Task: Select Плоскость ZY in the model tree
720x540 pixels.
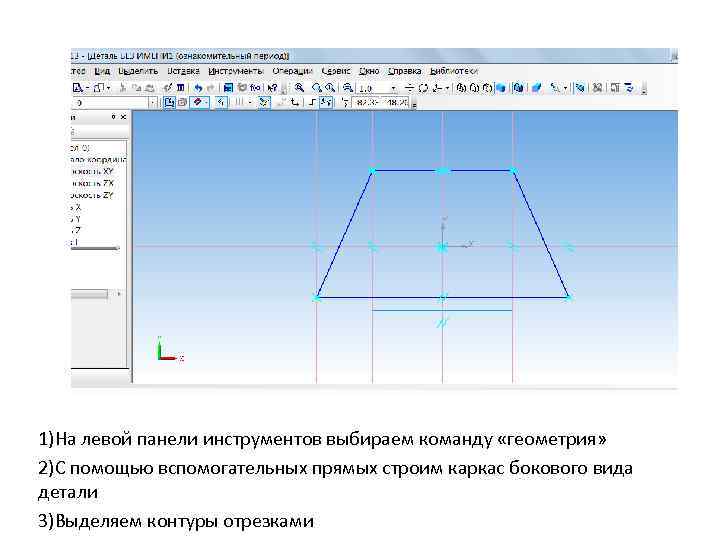Action: (92, 195)
